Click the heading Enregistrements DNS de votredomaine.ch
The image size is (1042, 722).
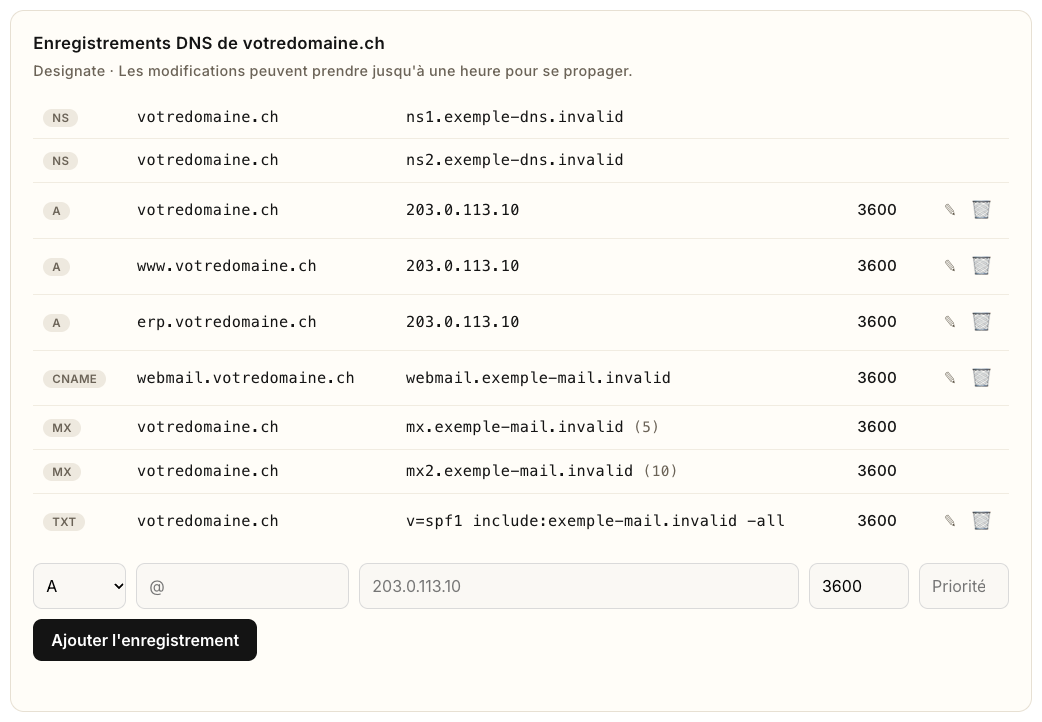coord(209,43)
